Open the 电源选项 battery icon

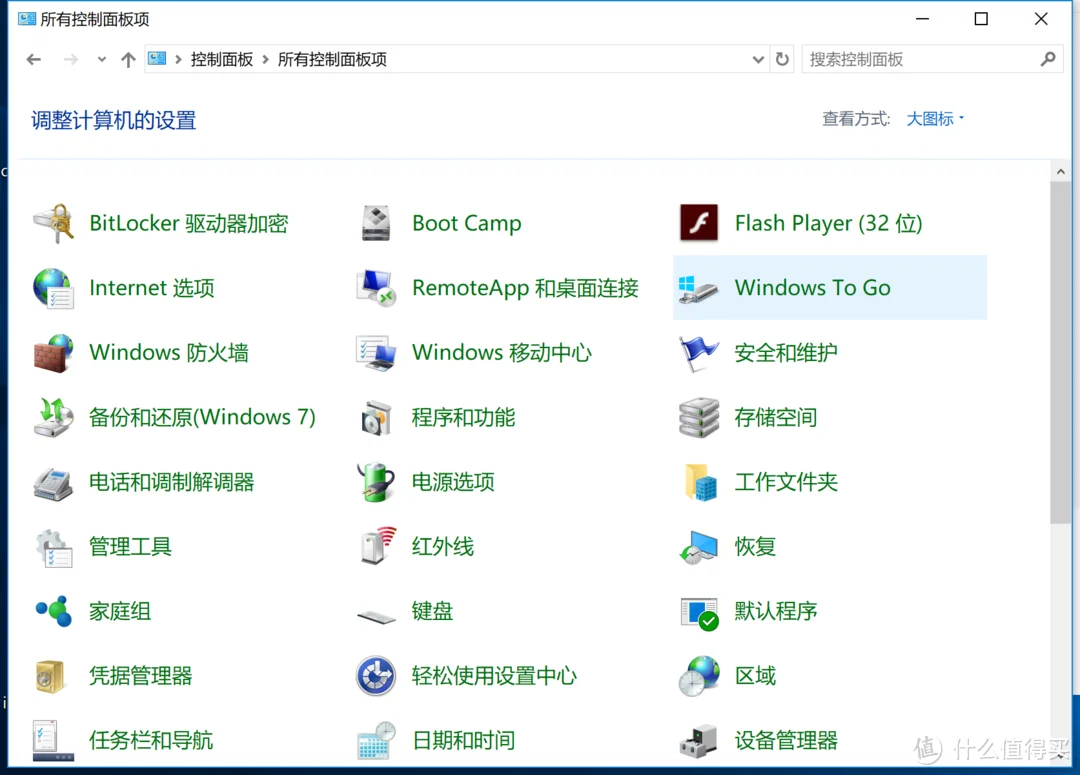(x=376, y=482)
